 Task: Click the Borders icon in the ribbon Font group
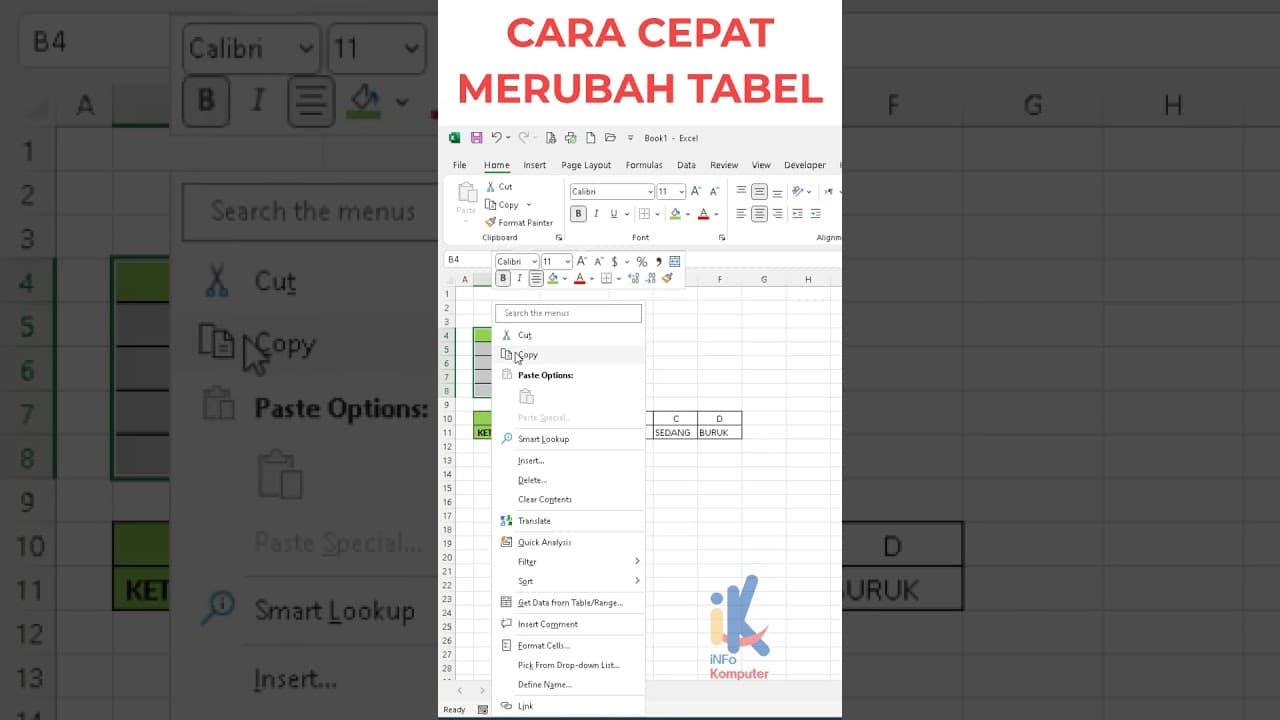644,214
